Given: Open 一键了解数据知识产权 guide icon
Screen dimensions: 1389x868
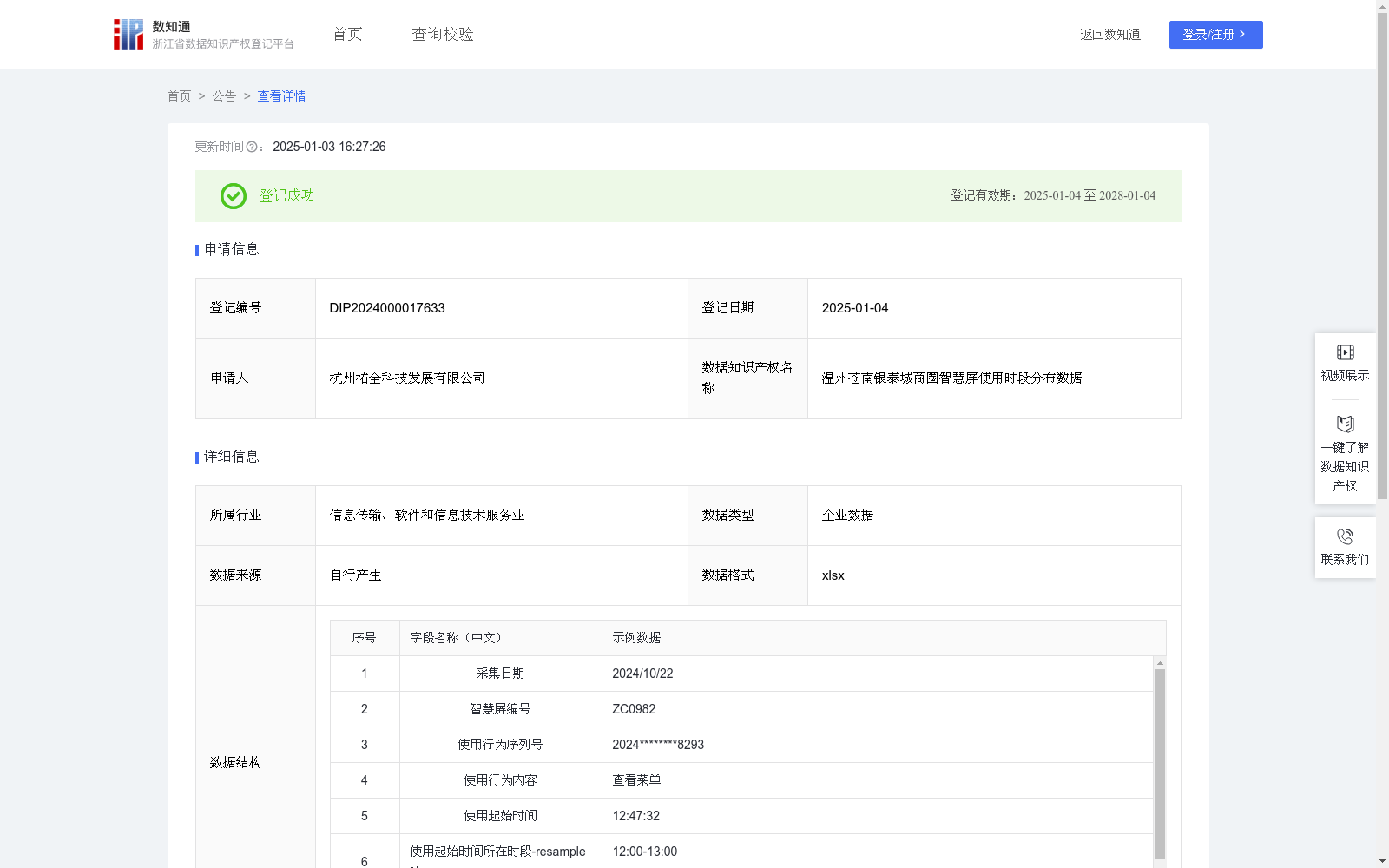Looking at the screenshot, I should (x=1345, y=424).
